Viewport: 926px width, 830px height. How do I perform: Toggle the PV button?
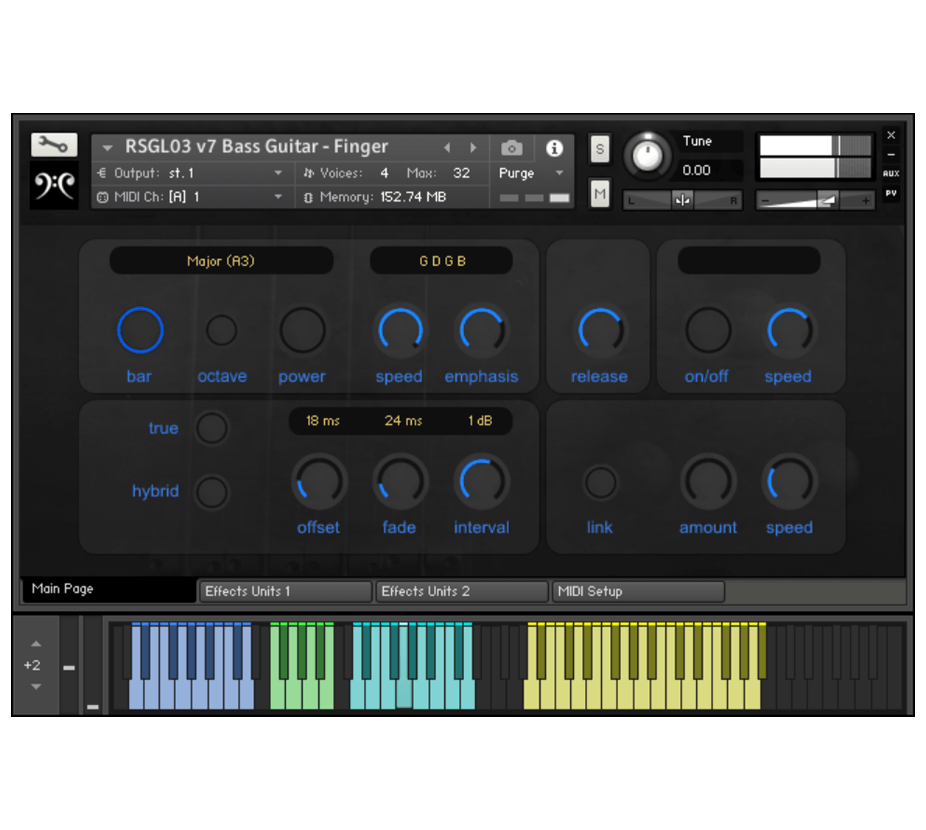tap(891, 193)
